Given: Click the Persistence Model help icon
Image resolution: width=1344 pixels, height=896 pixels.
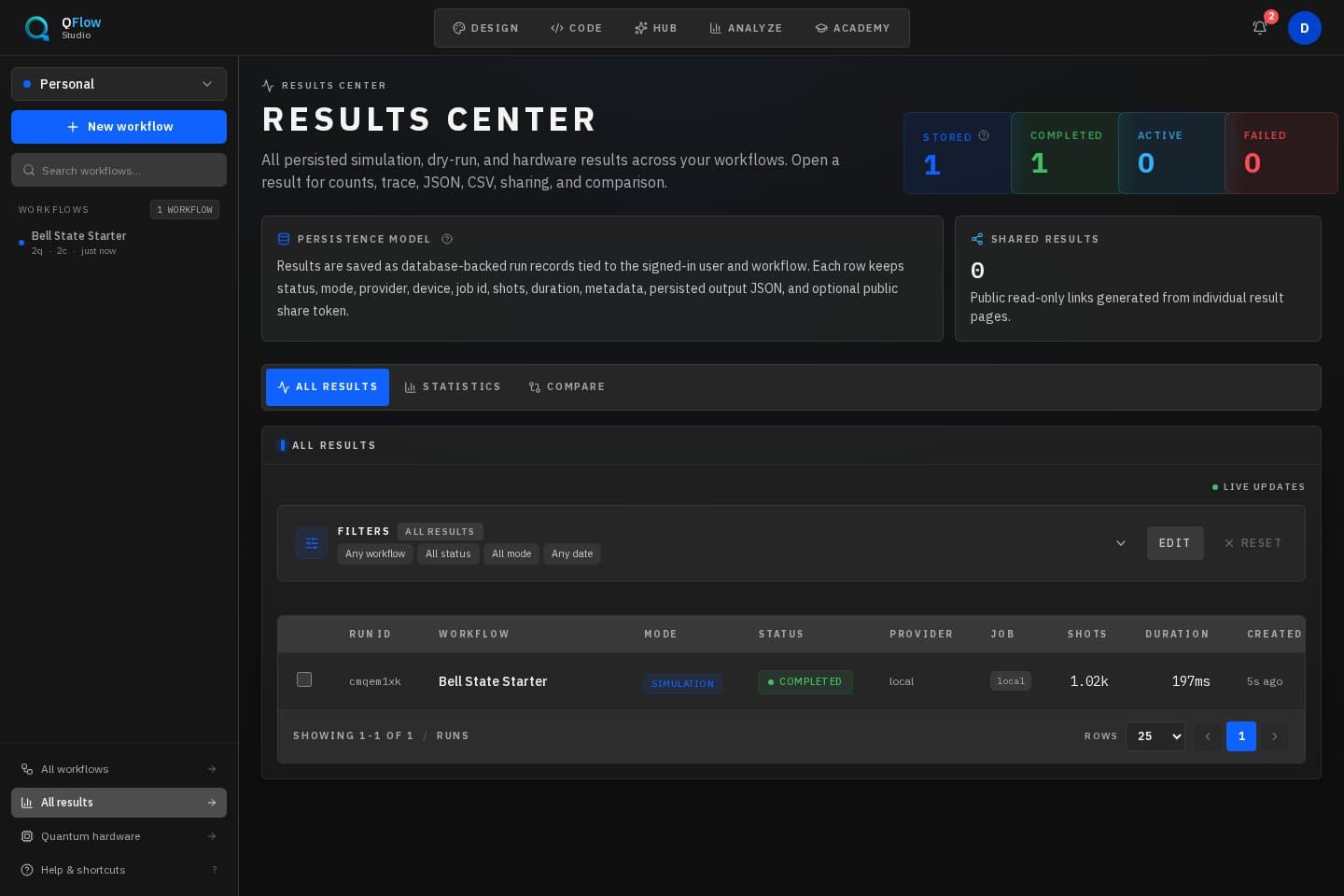Looking at the screenshot, I should coord(447,239).
